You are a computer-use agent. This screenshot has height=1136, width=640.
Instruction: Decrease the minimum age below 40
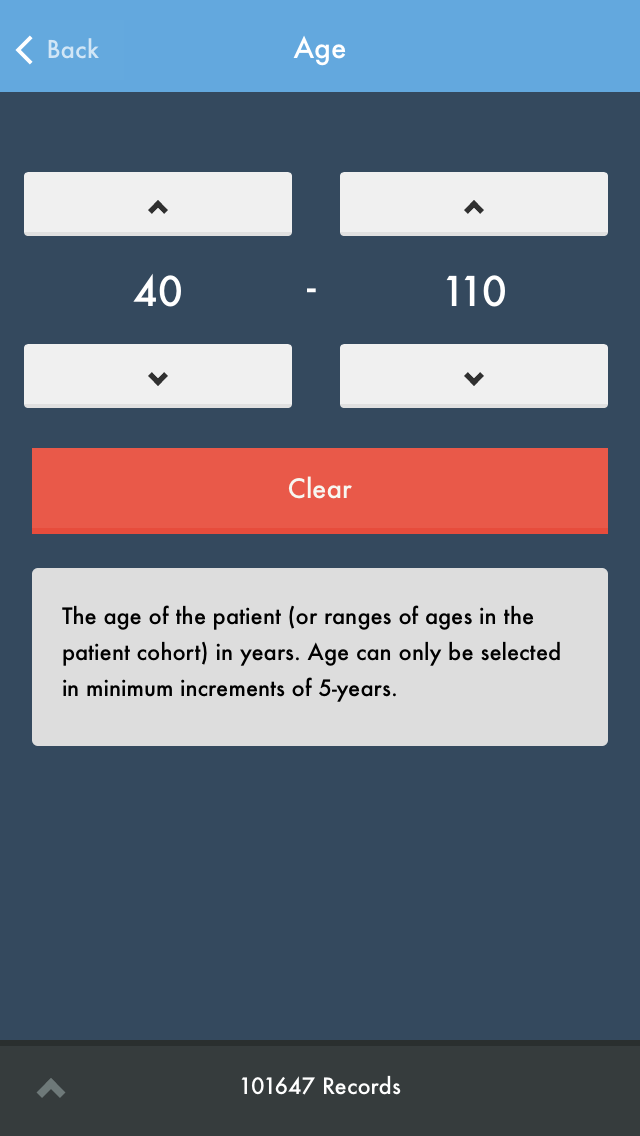pyautogui.click(x=158, y=376)
